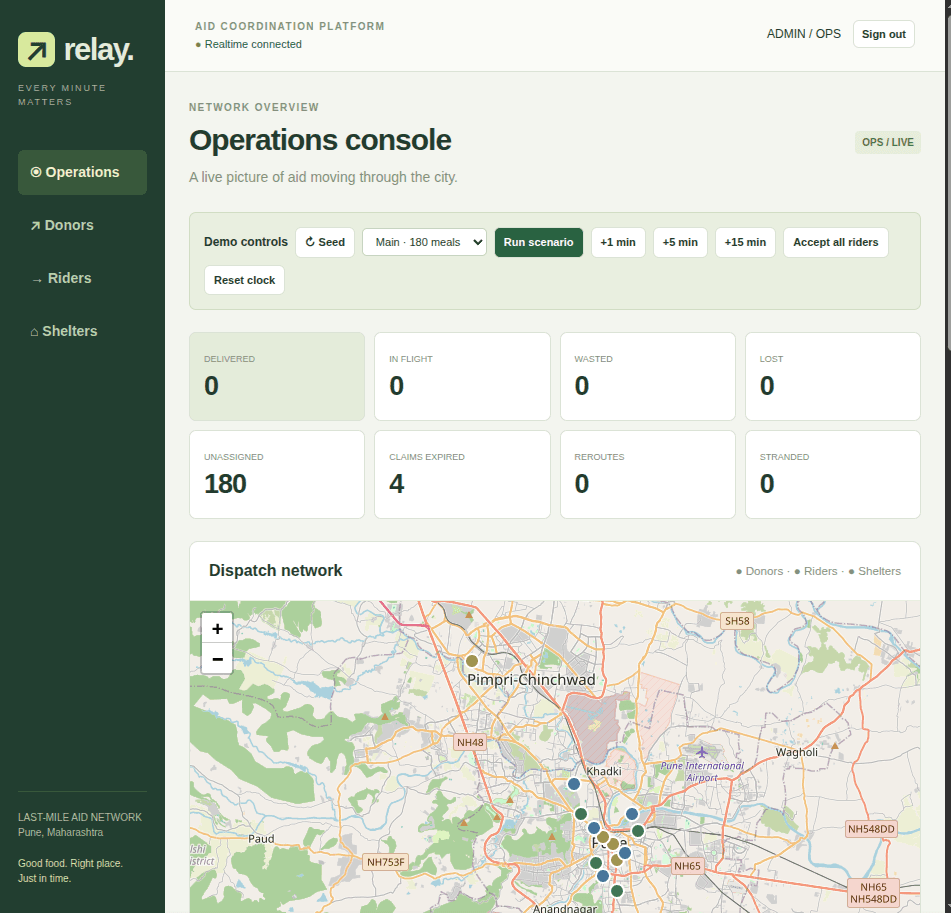Click the NH48 road label on map
The width and height of the screenshot is (951, 913).
471,742
